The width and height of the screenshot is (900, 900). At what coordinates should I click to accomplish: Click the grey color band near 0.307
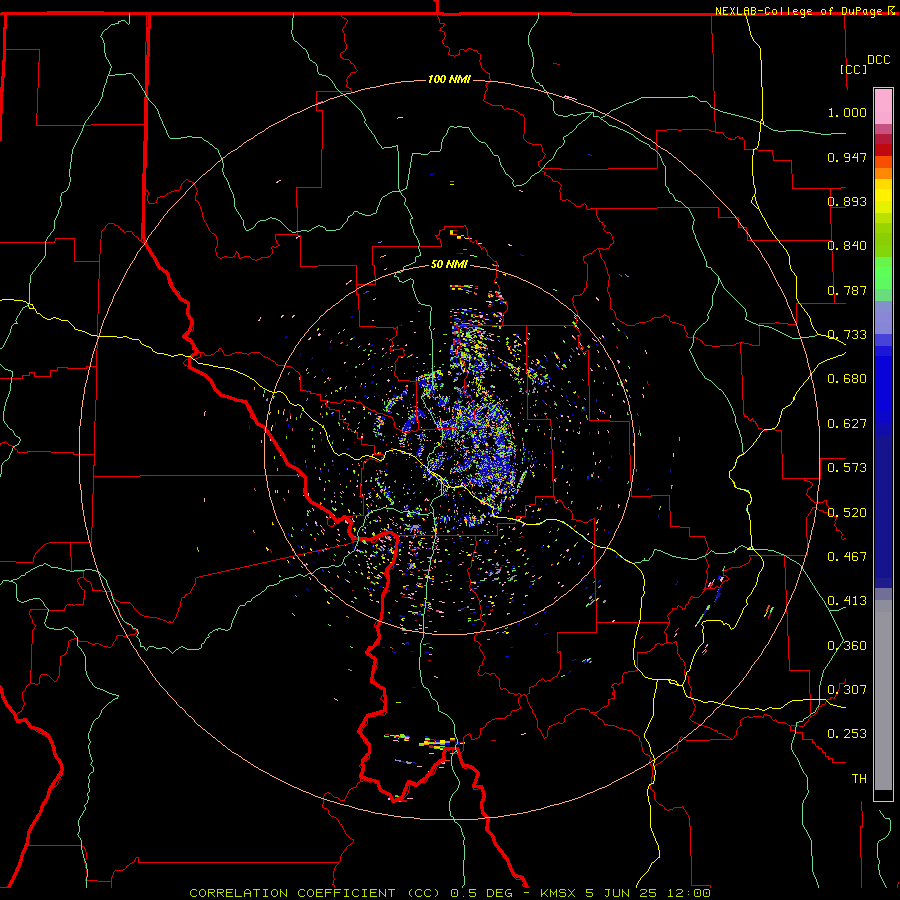pos(883,695)
